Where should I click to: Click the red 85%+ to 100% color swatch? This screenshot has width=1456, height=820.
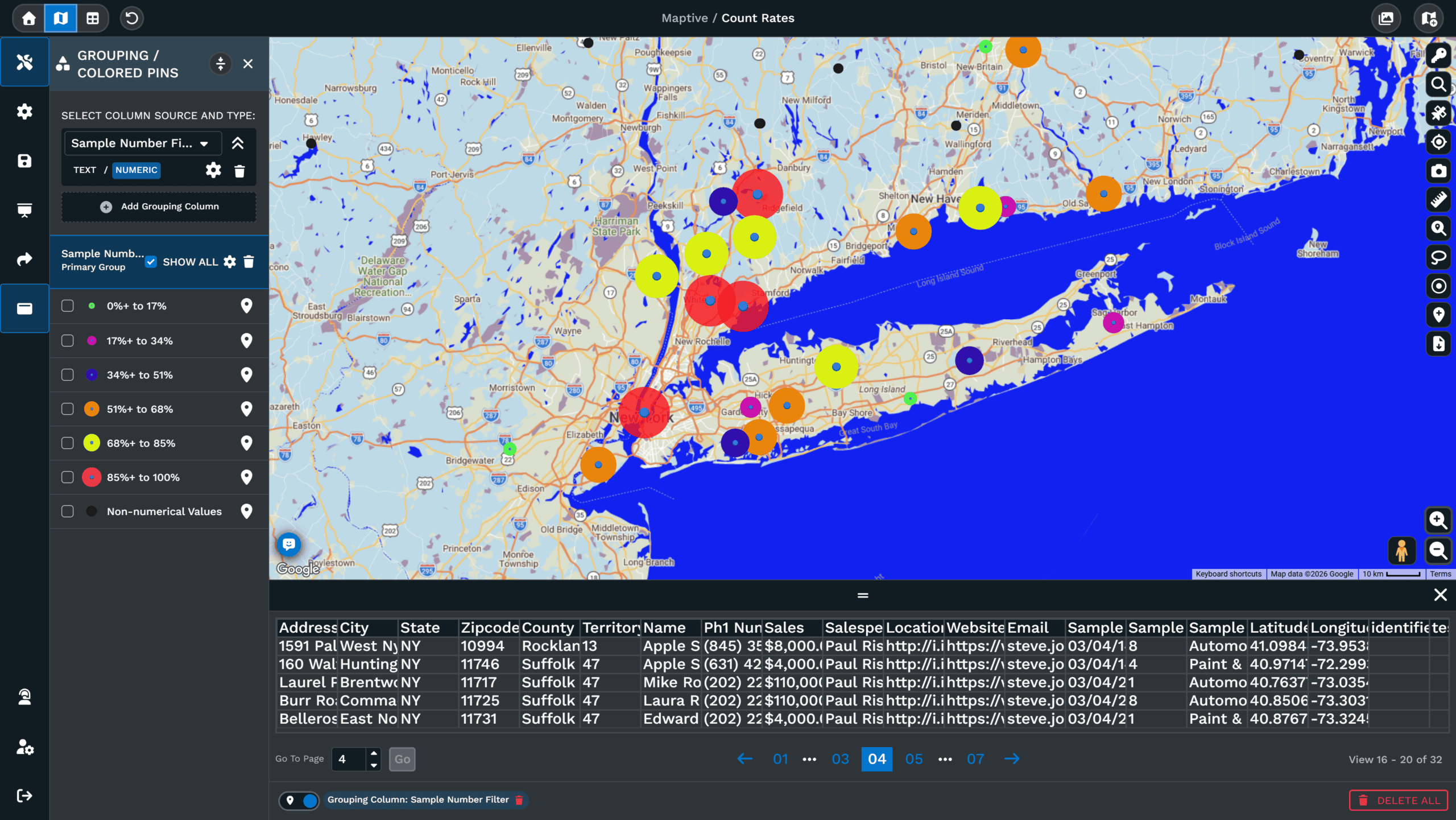point(92,477)
